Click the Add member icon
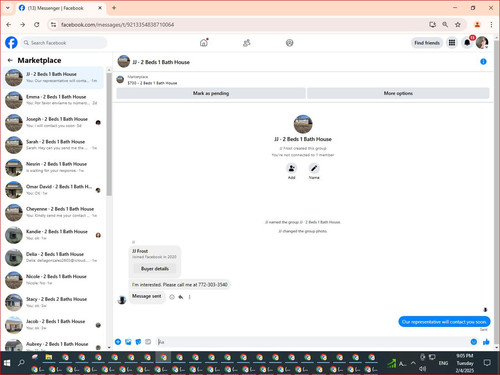The image size is (500, 375). [x=292, y=168]
